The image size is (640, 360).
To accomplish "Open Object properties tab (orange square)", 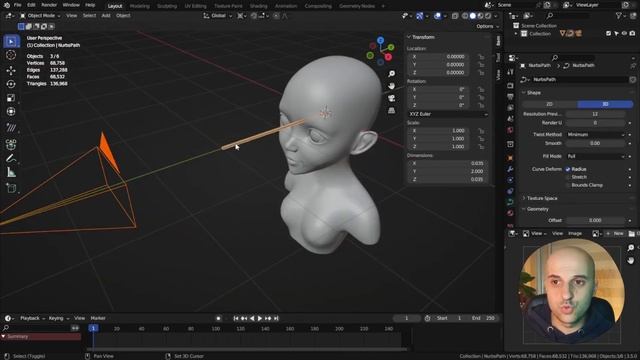I will pyautogui.click(x=510, y=158).
